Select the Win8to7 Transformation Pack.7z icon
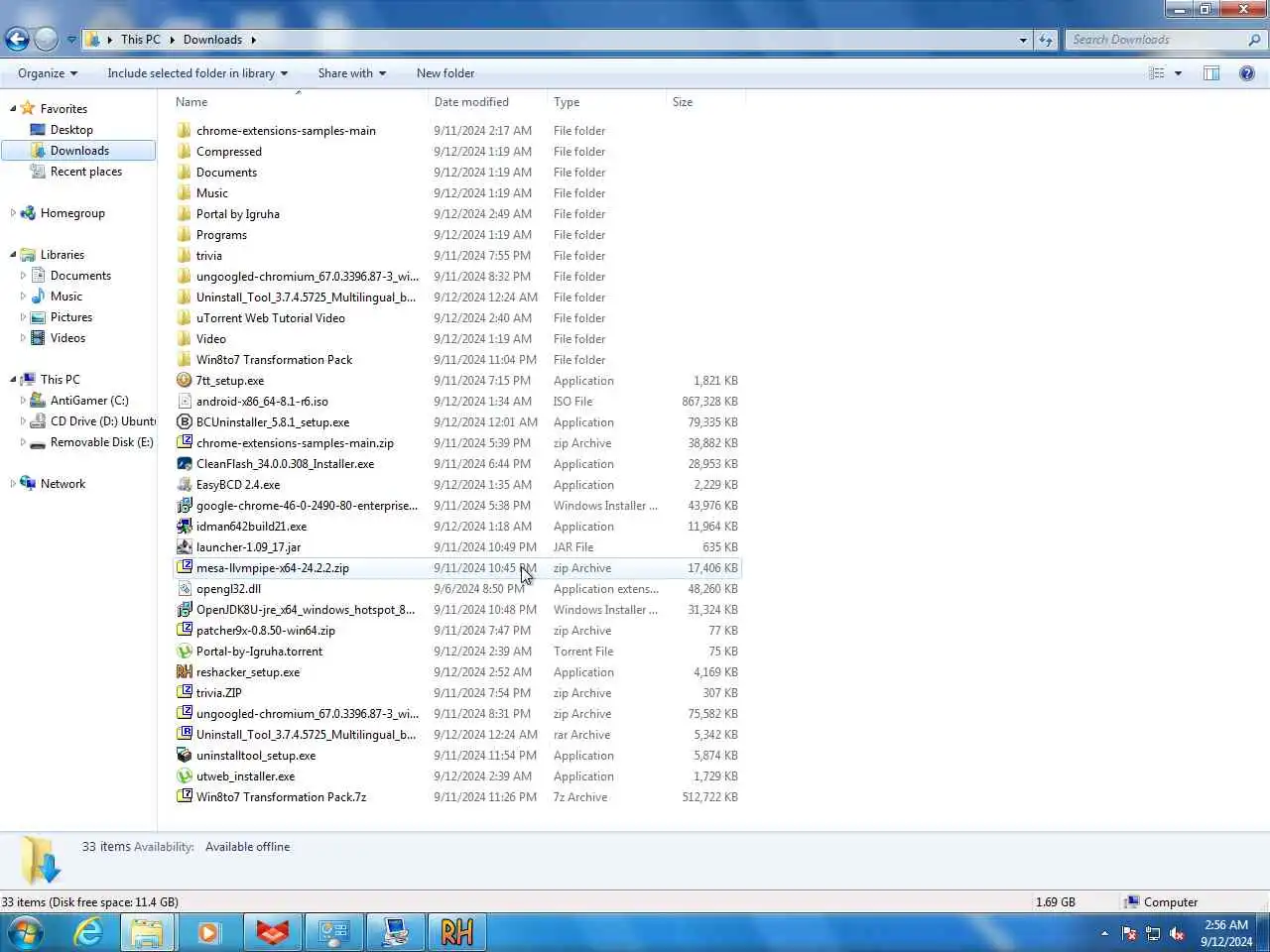Viewport: 1270px width, 952px height. click(185, 796)
